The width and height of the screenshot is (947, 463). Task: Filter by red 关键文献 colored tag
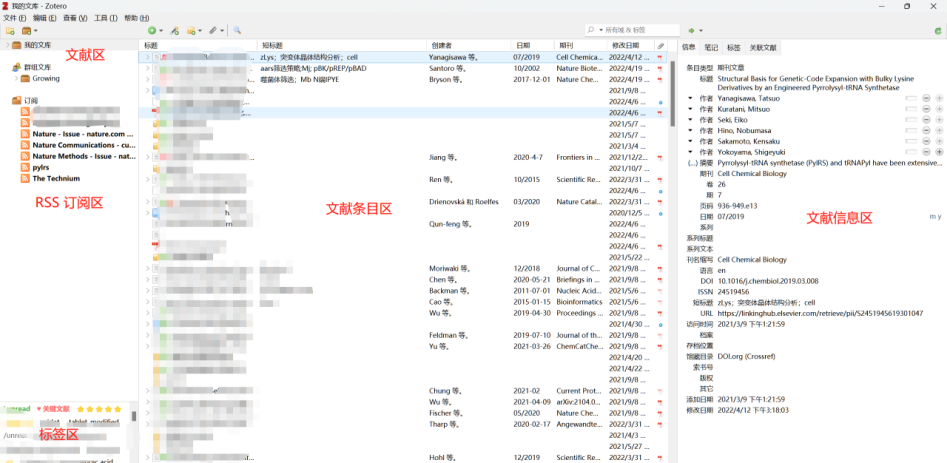(x=53, y=409)
